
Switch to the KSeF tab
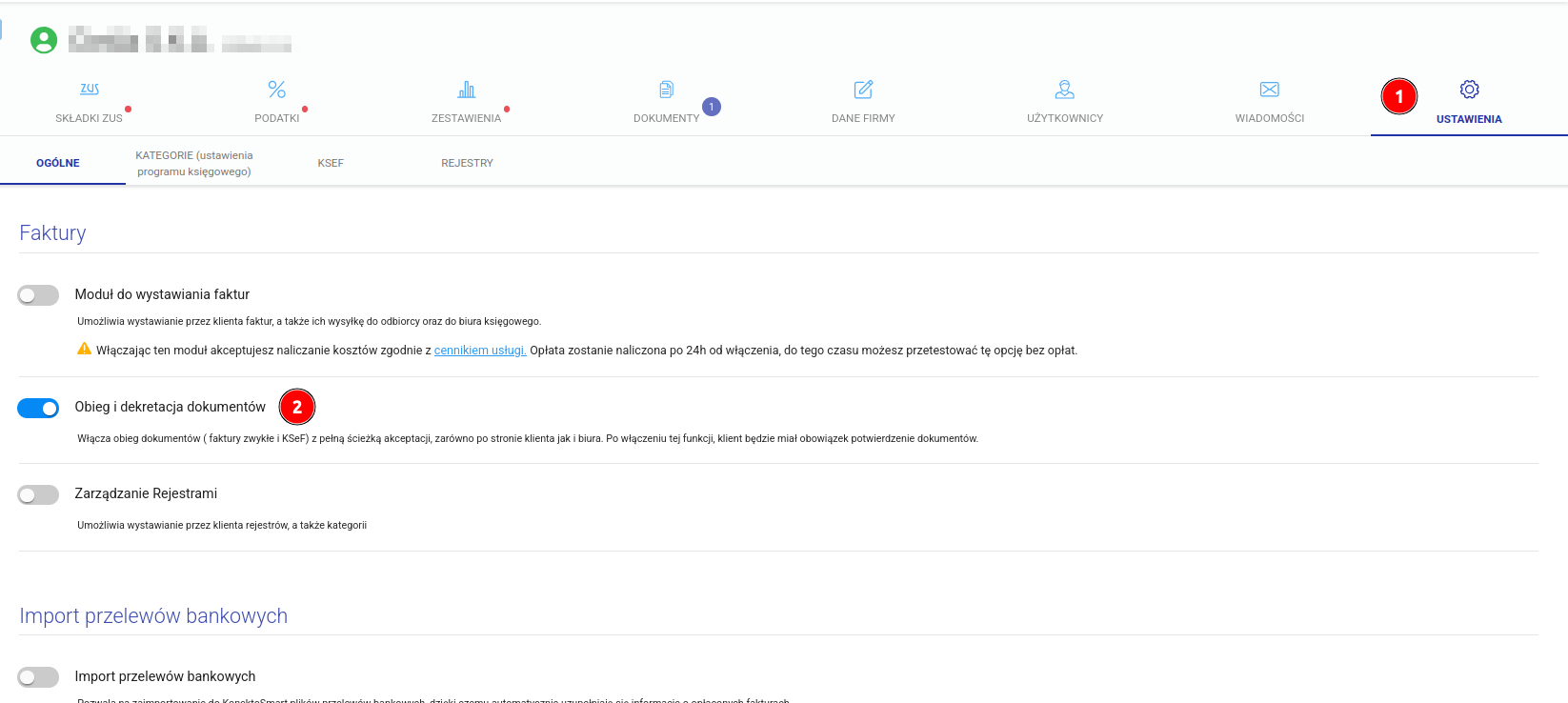click(331, 163)
